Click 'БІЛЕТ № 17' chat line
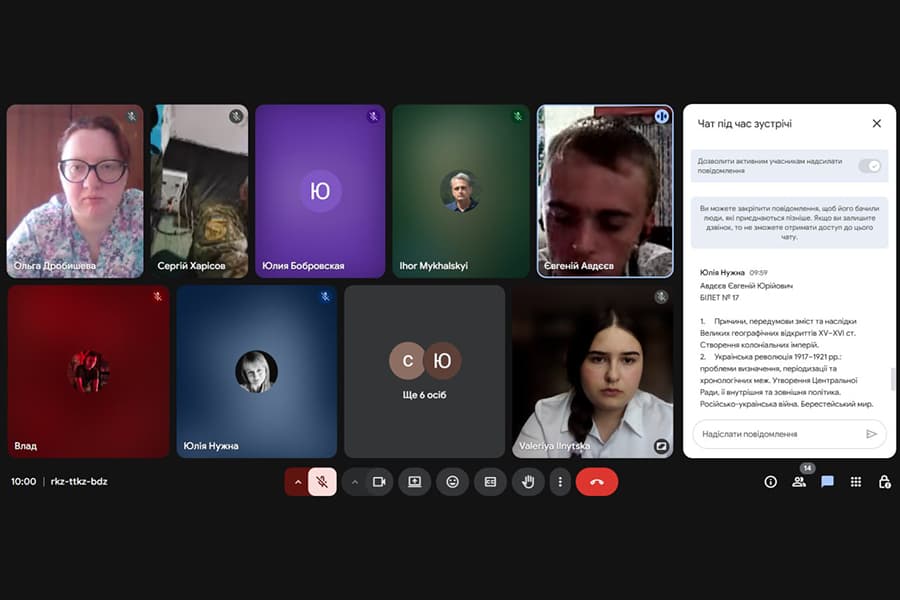 pos(719,297)
